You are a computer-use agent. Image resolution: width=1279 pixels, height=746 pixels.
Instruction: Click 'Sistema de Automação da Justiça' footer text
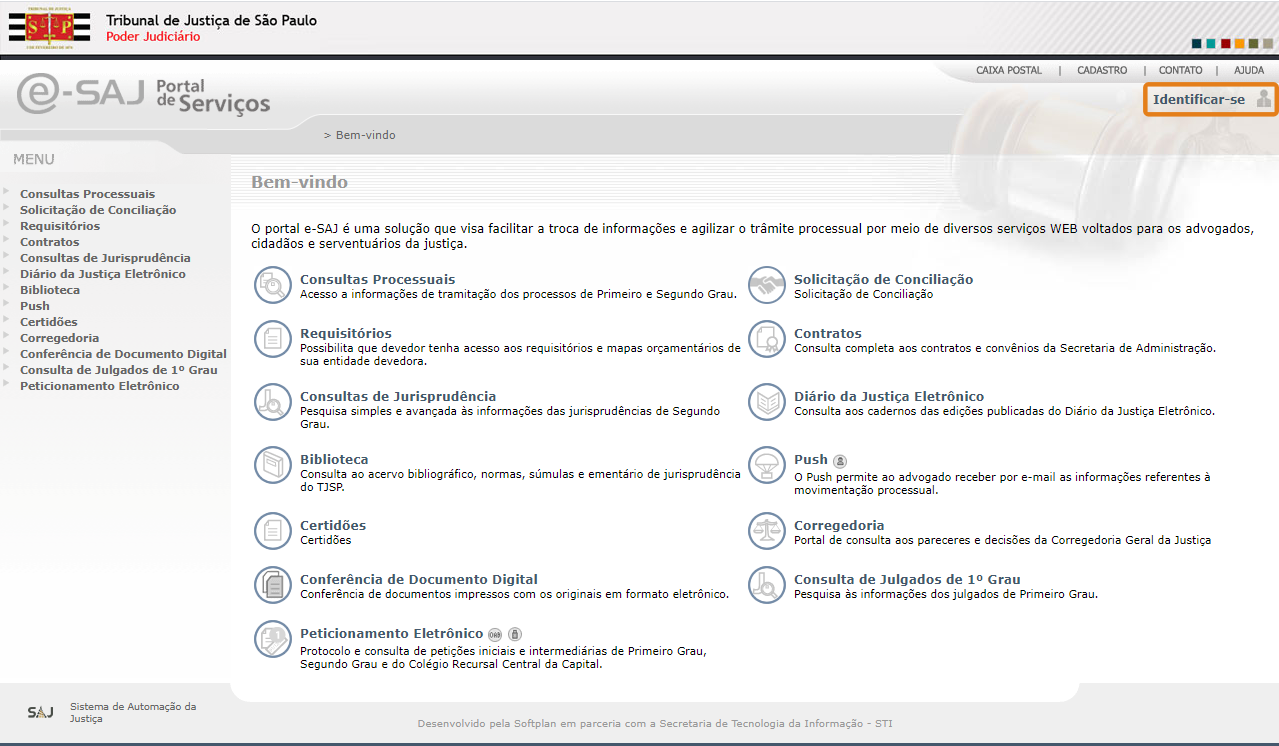(x=133, y=712)
